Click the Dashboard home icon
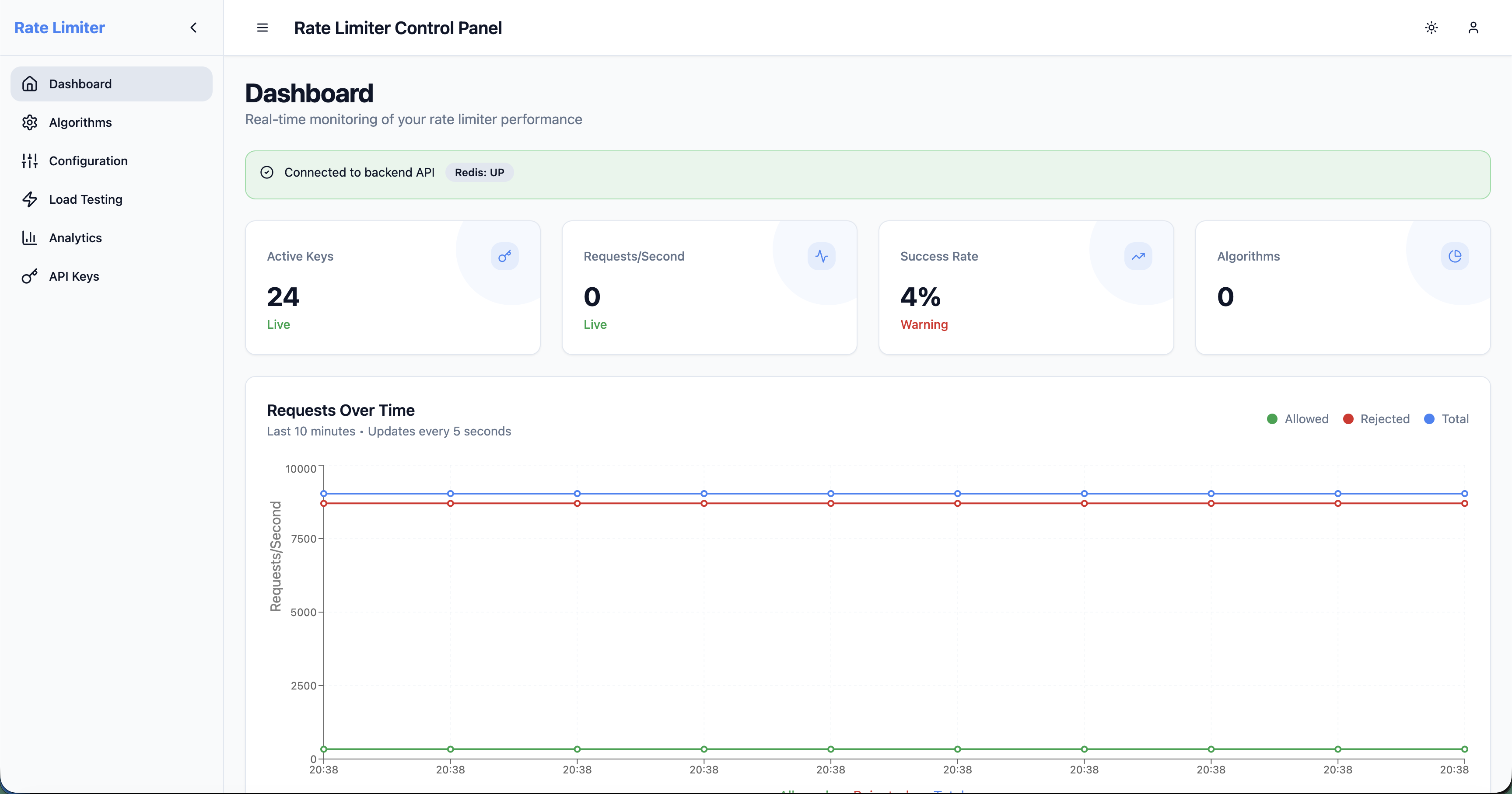1512x794 pixels. coord(29,84)
